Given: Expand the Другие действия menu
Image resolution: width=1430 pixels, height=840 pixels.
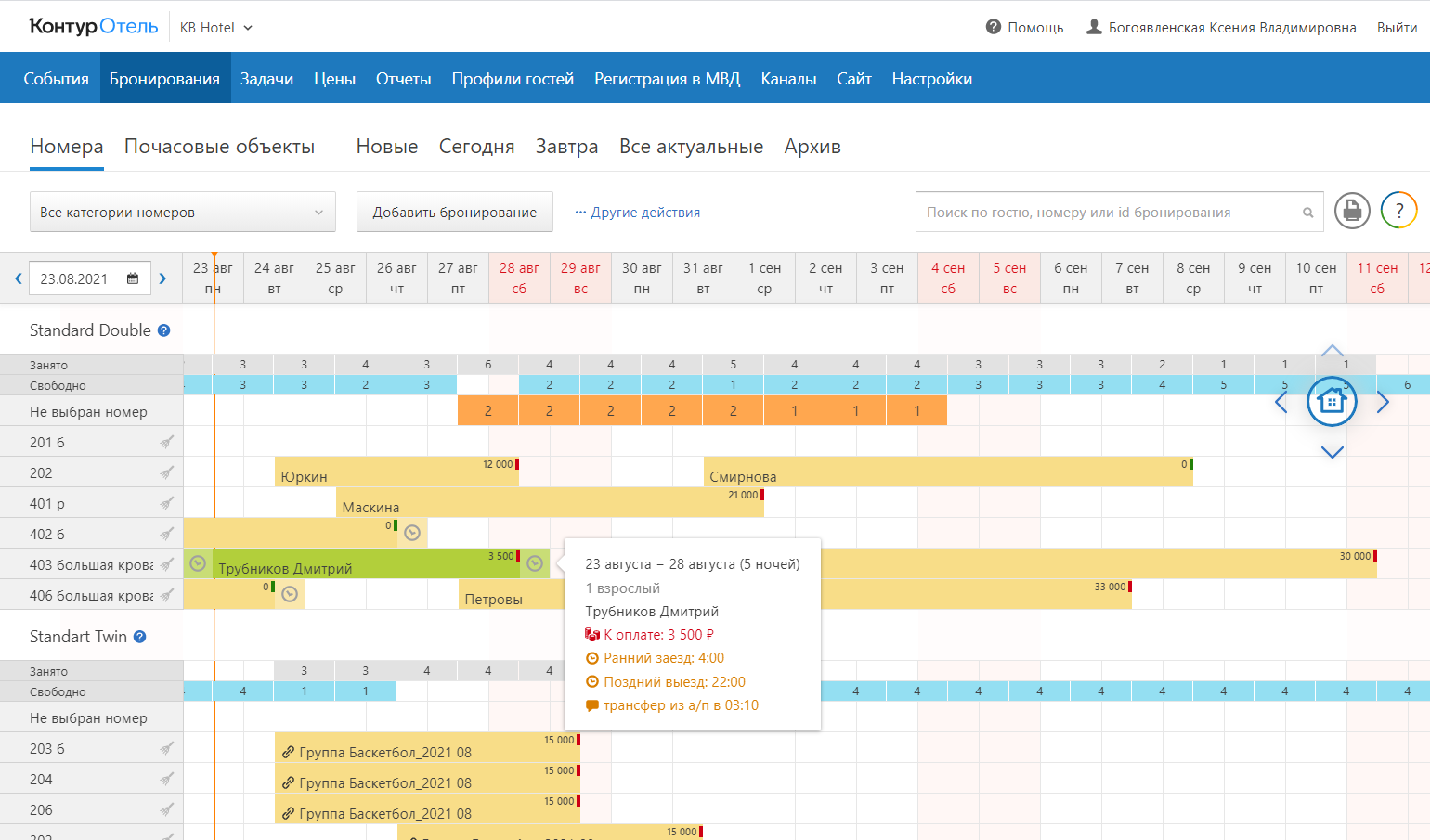Looking at the screenshot, I should [x=637, y=213].
